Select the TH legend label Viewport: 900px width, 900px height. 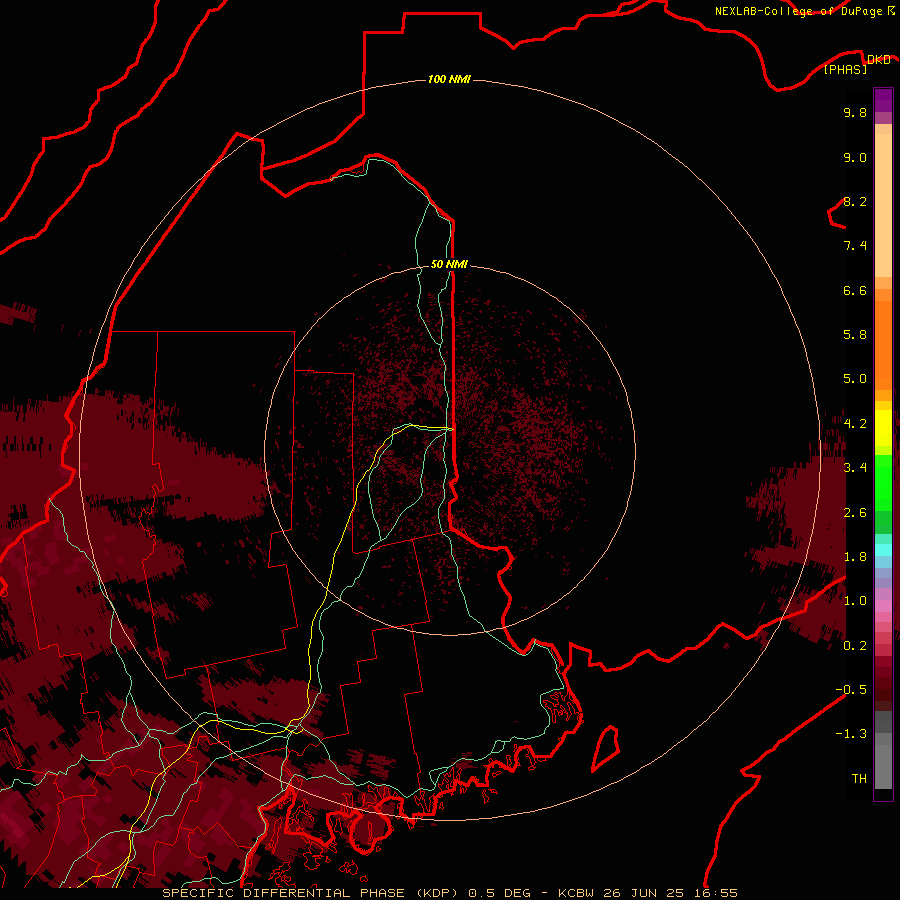pyautogui.click(x=859, y=779)
